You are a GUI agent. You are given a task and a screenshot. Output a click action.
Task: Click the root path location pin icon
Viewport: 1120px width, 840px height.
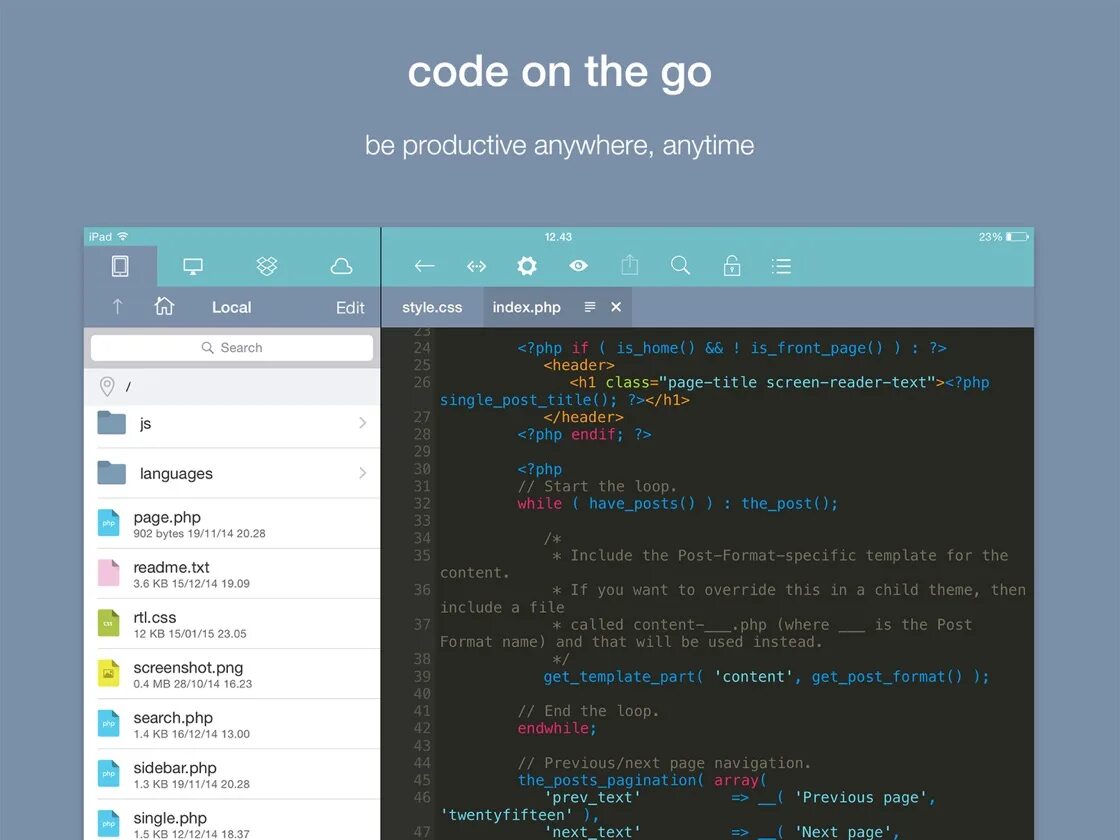107,386
